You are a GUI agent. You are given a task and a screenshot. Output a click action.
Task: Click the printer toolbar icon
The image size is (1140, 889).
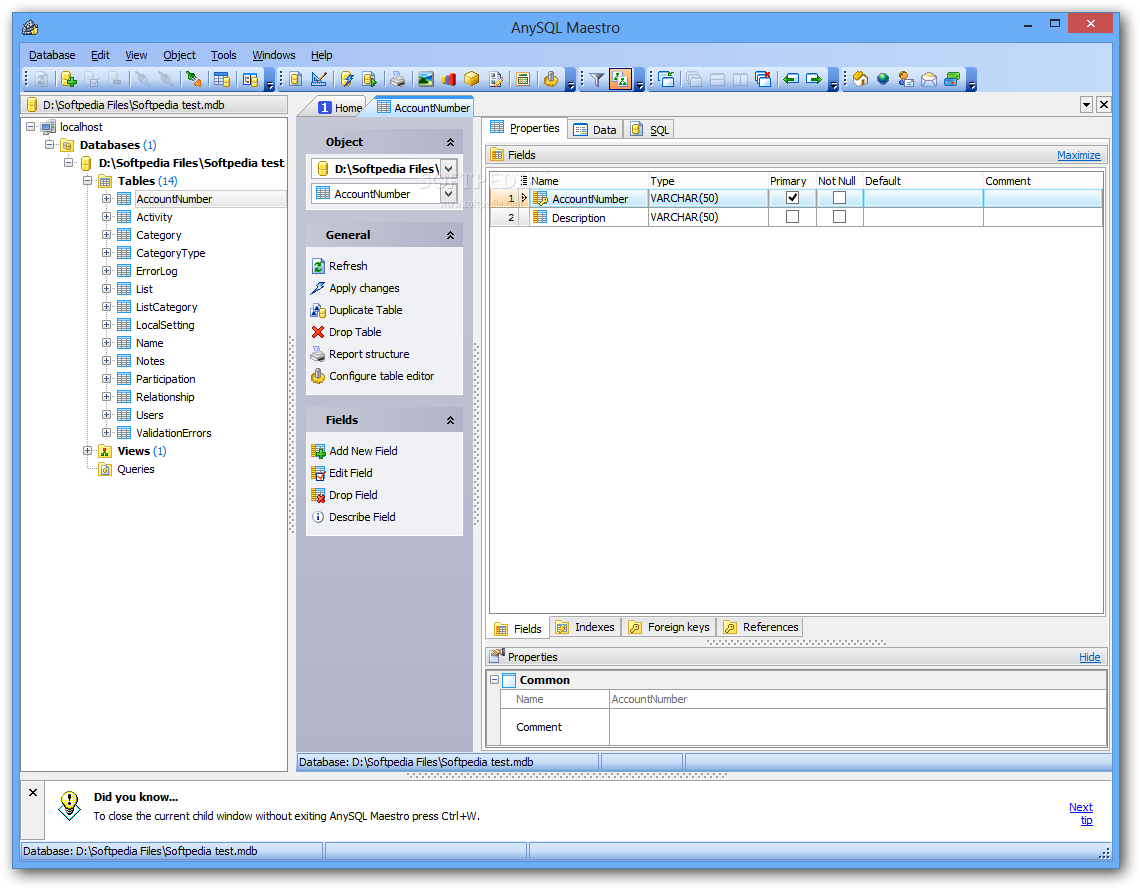(x=397, y=79)
